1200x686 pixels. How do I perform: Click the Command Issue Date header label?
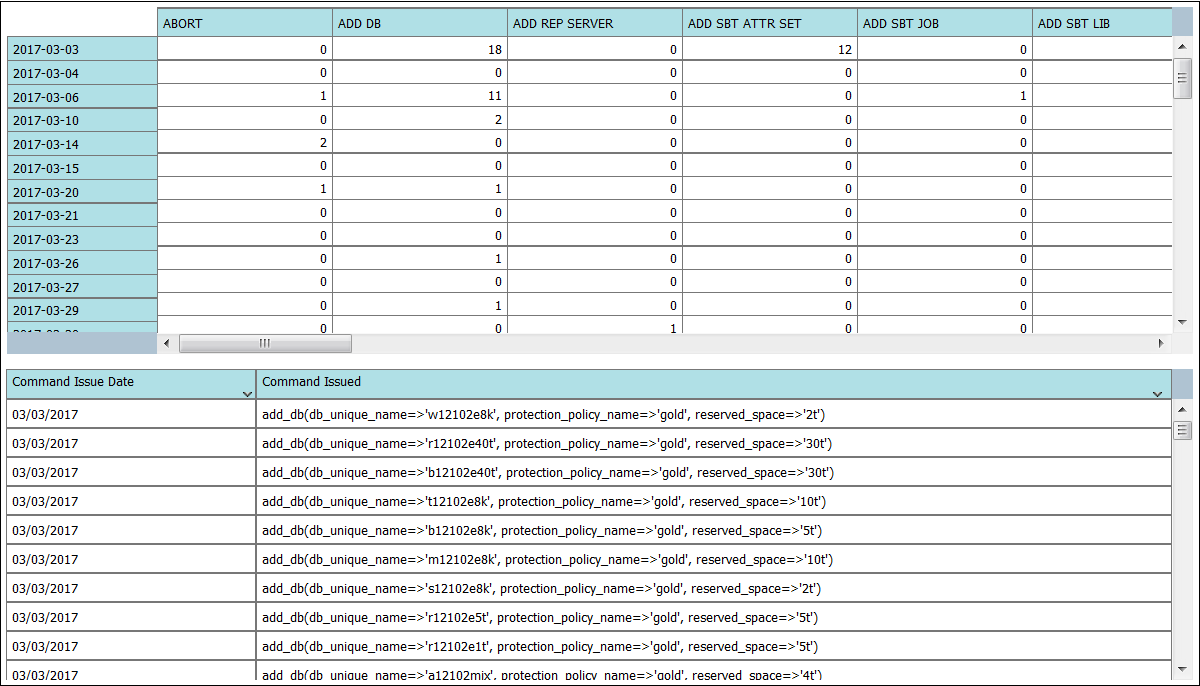[x=73, y=382]
